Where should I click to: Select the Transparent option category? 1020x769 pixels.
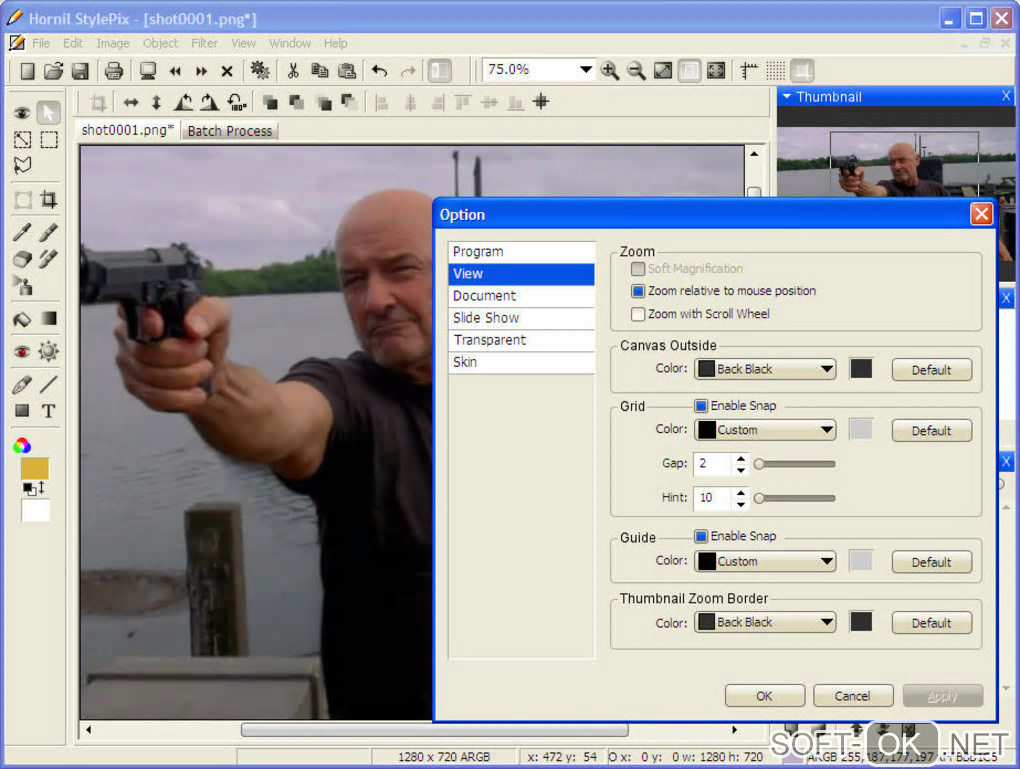(521, 340)
